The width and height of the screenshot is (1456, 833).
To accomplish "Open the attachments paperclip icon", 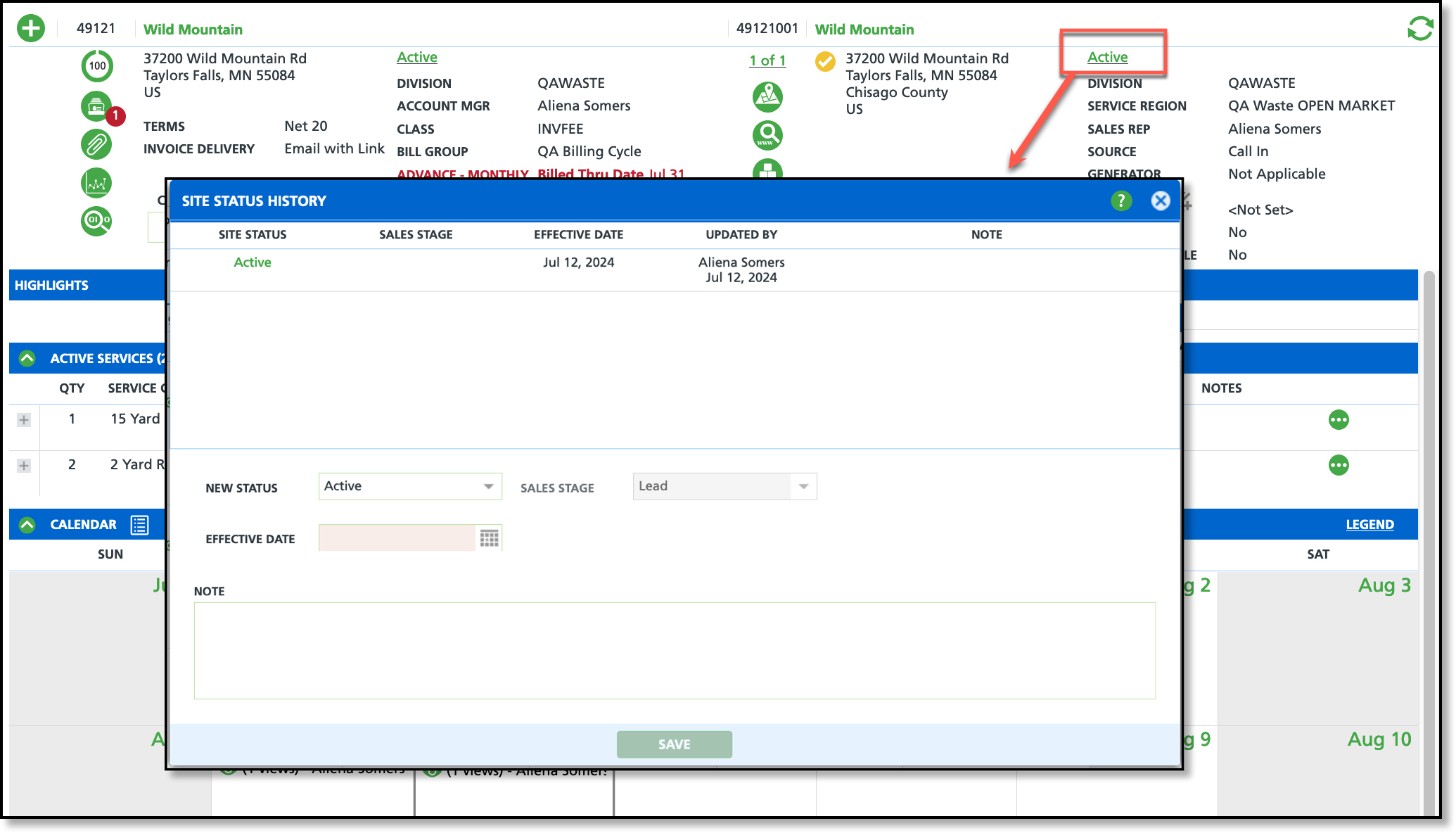I will pos(96,144).
